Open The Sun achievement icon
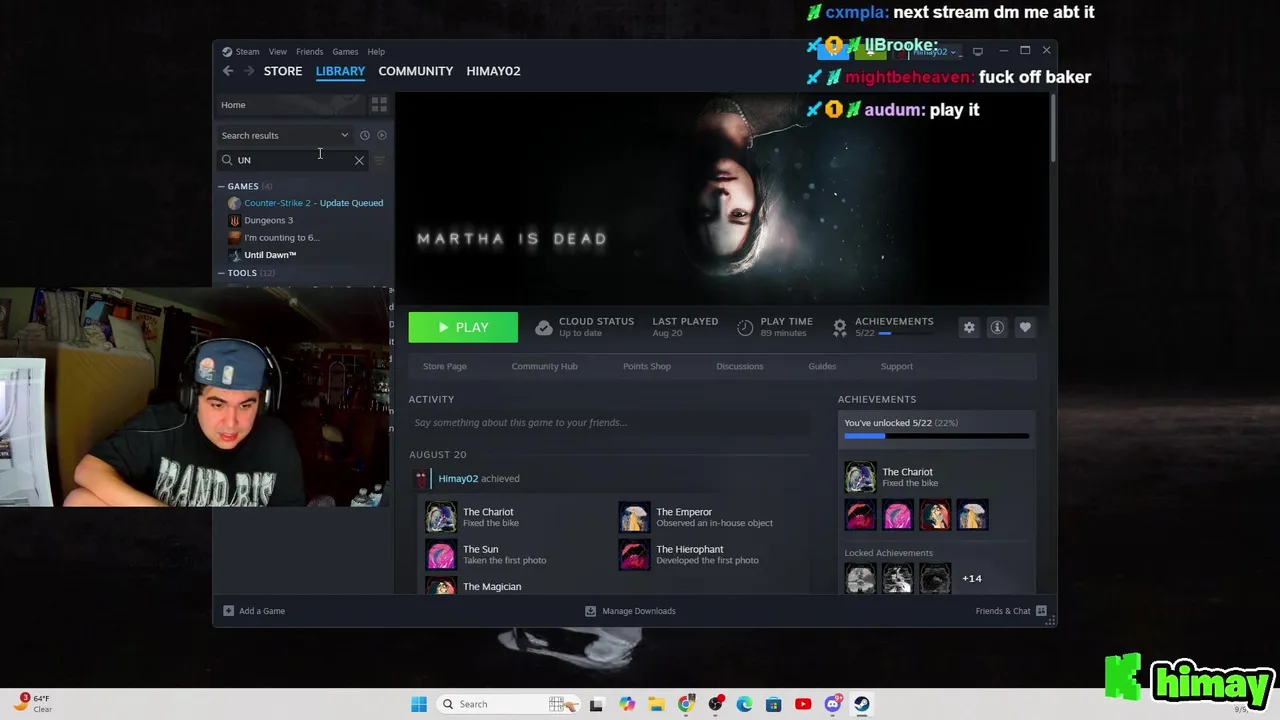Image resolution: width=1280 pixels, height=720 pixels. click(x=441, y=554)
